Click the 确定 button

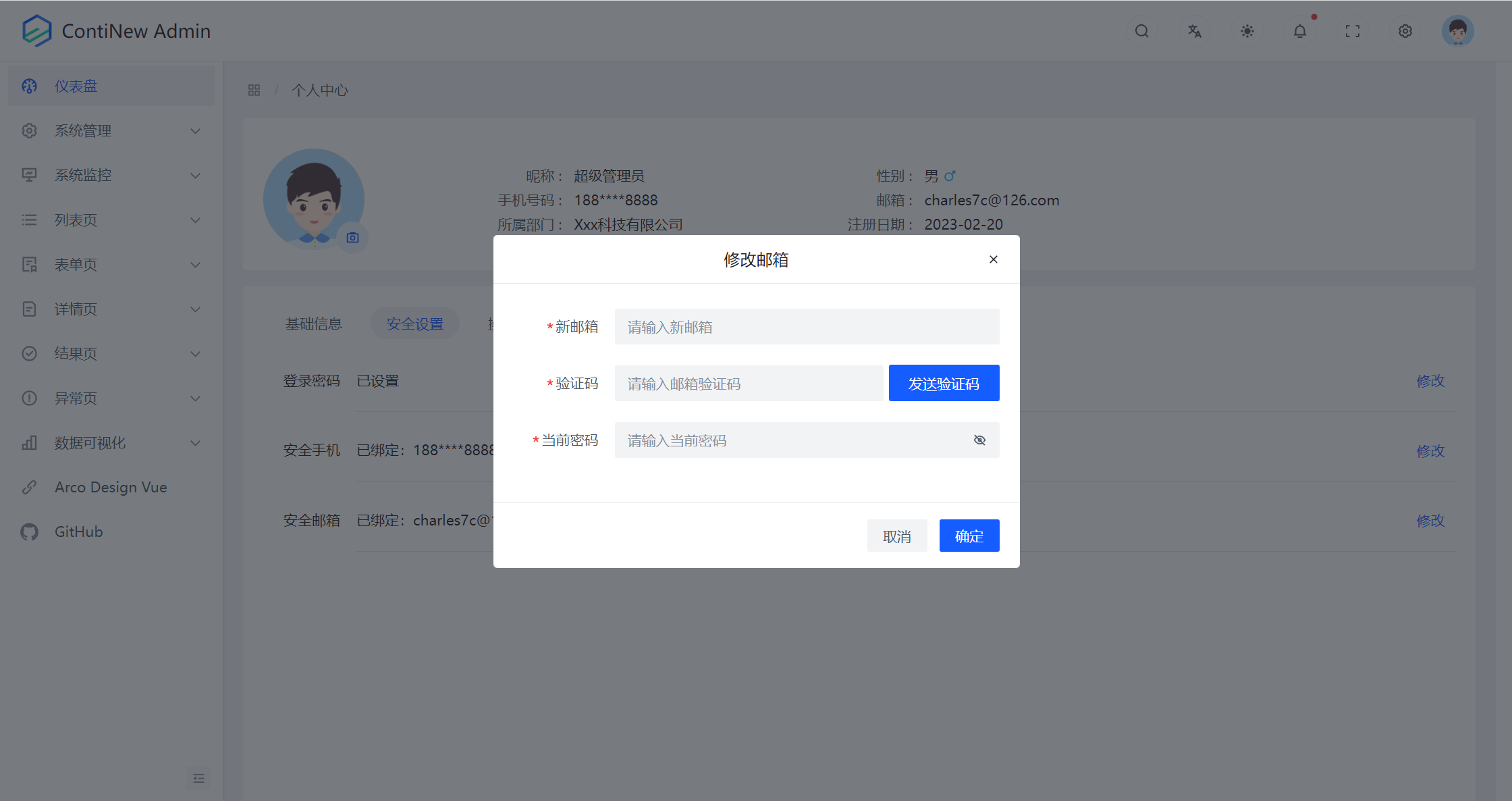pyautogui.click(x=969, y=536)
